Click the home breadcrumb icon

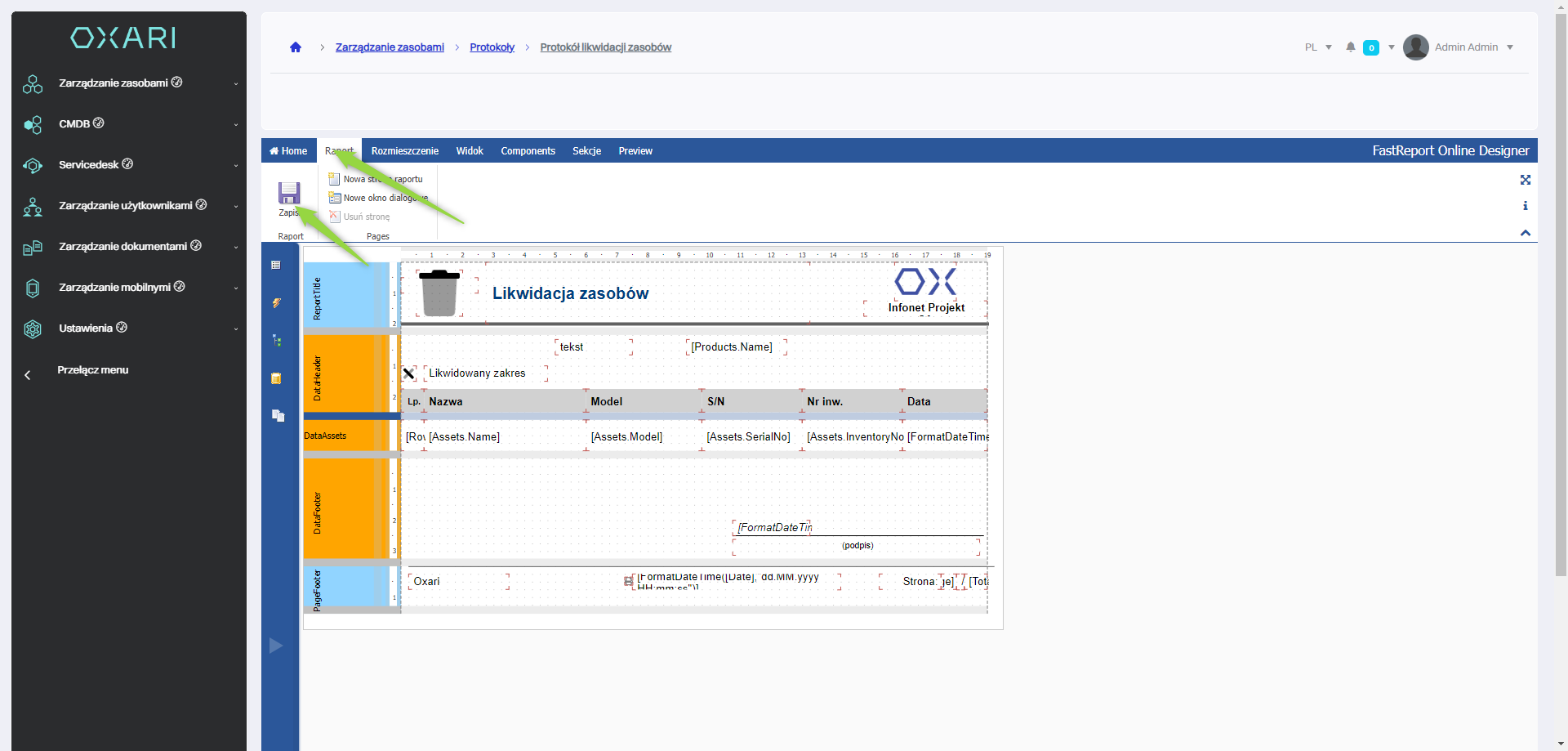pos(296,47)
